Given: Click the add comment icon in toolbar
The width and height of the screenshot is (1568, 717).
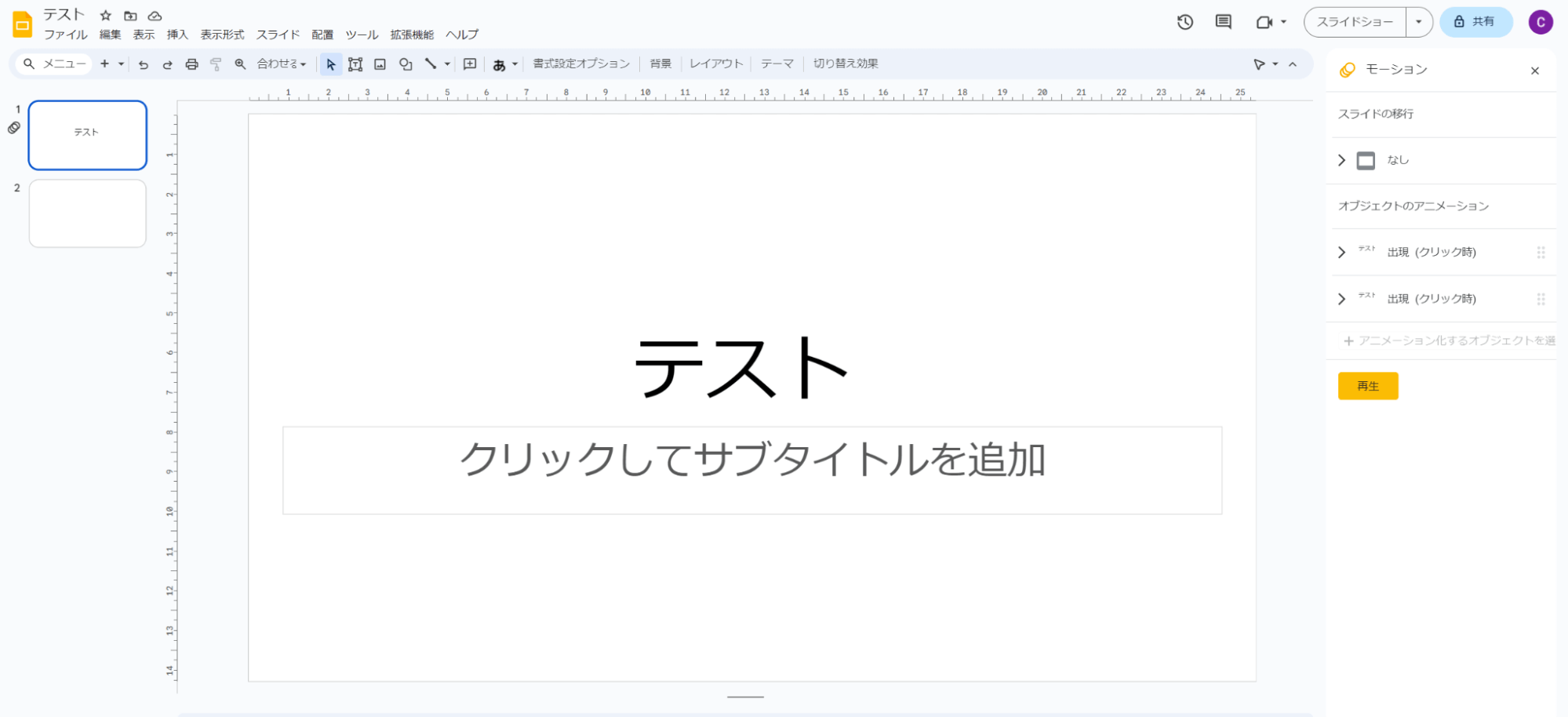Looking at the screenshot, I should pyautogui.click(x=470, y=64).
